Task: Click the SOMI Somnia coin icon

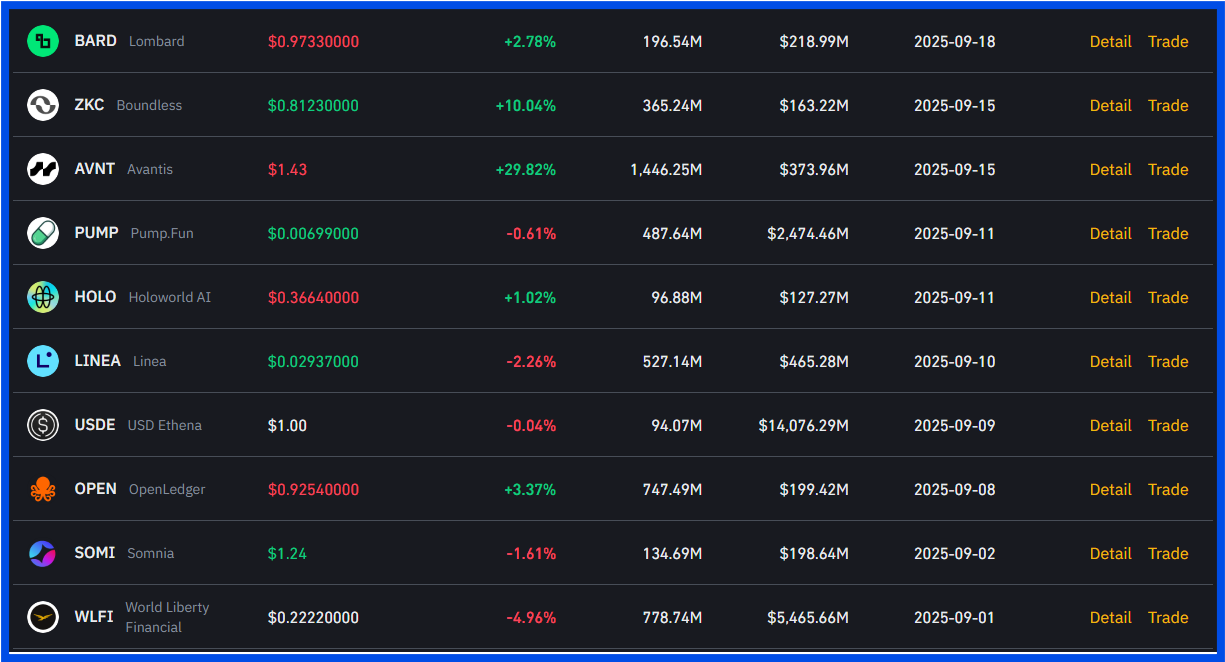Action: [x=43, y=553]
